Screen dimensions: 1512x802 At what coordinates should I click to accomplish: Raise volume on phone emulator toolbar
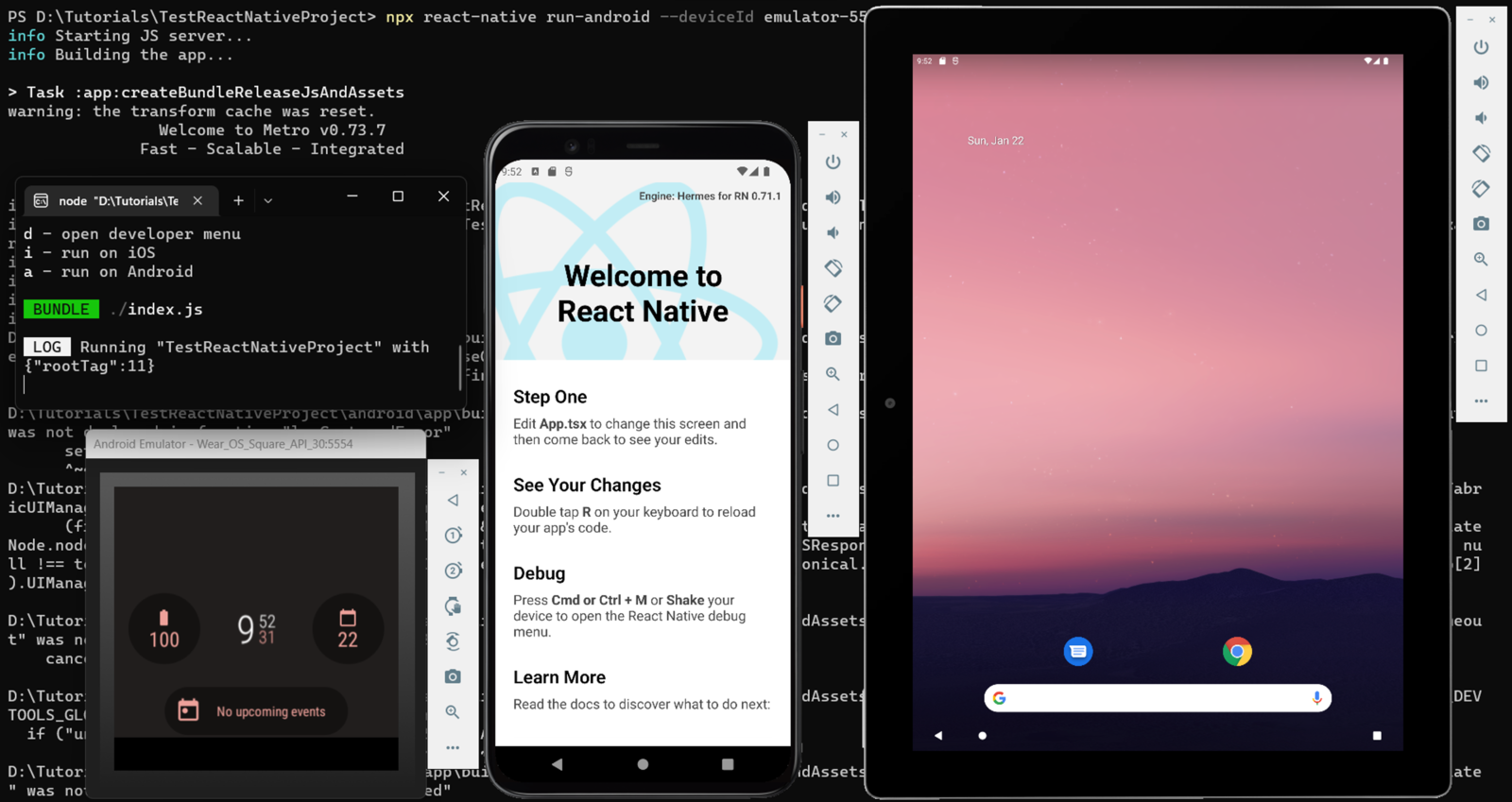(x=833, y=197)
